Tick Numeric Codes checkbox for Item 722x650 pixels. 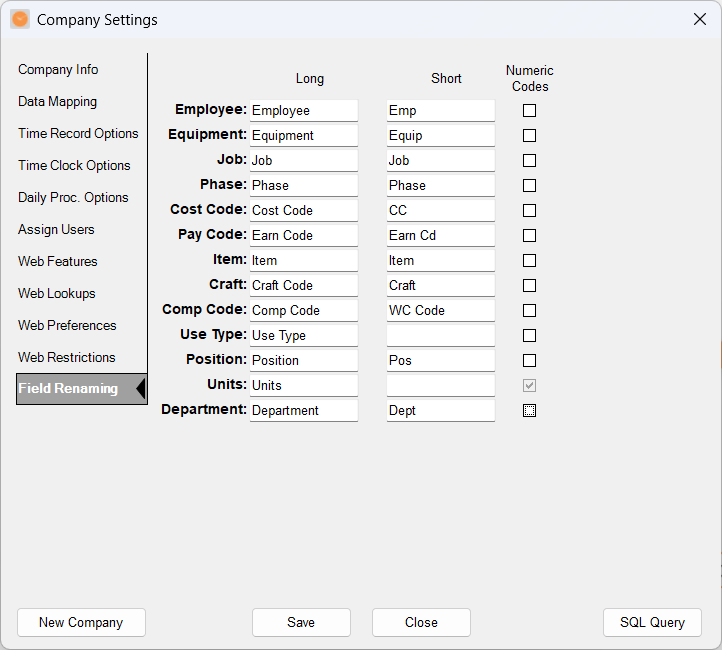[x=530, y=261]
